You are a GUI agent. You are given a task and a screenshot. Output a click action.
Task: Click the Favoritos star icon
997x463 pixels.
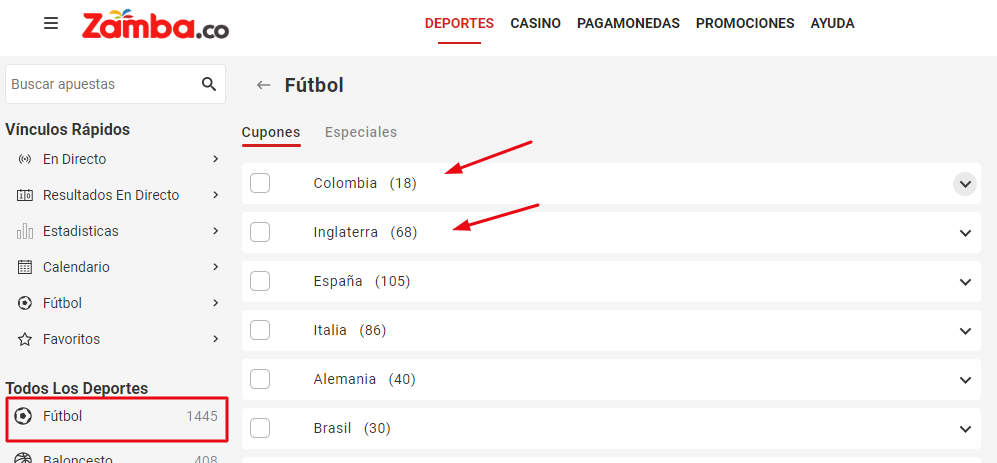tap(25, 339)
